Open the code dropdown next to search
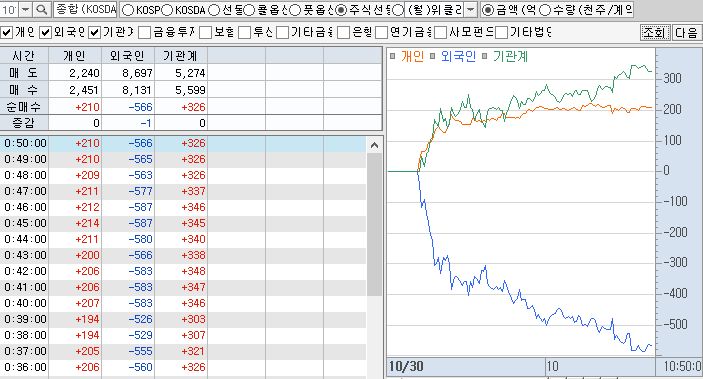The width and height of the screenshot is (703, 379). click(x=26, y=9)
